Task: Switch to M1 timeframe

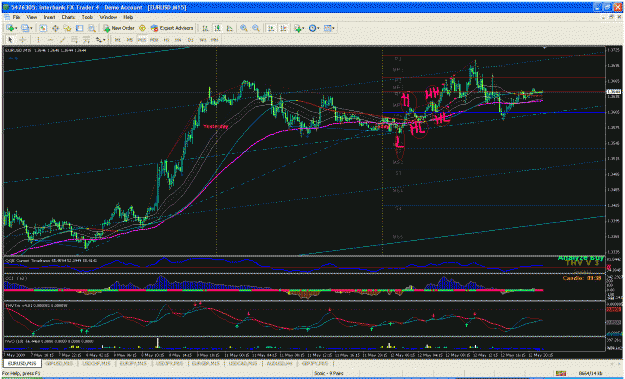Action: point(118,40)
